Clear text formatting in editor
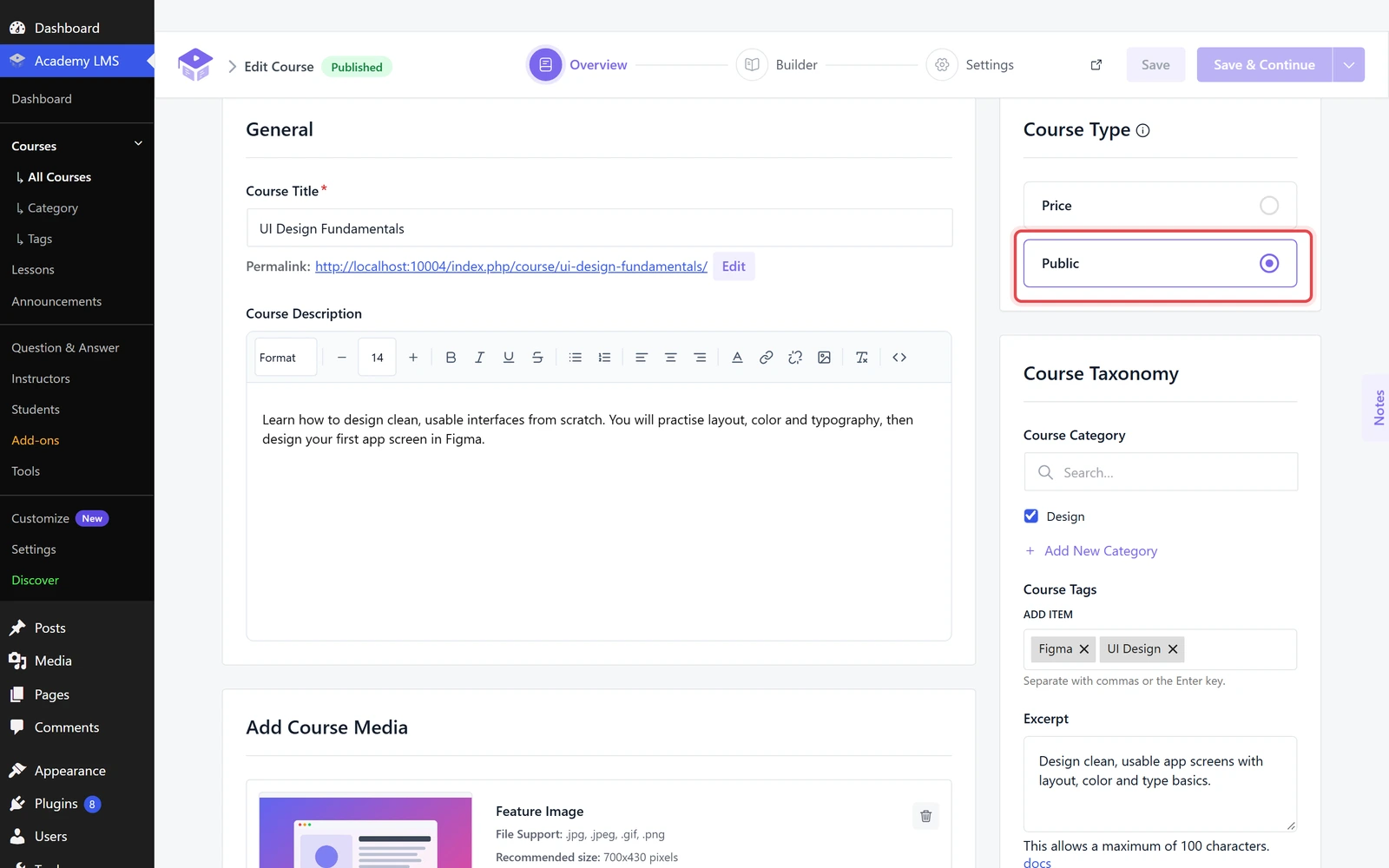This screenshot has width=1389, height=868. click(861, 358)
